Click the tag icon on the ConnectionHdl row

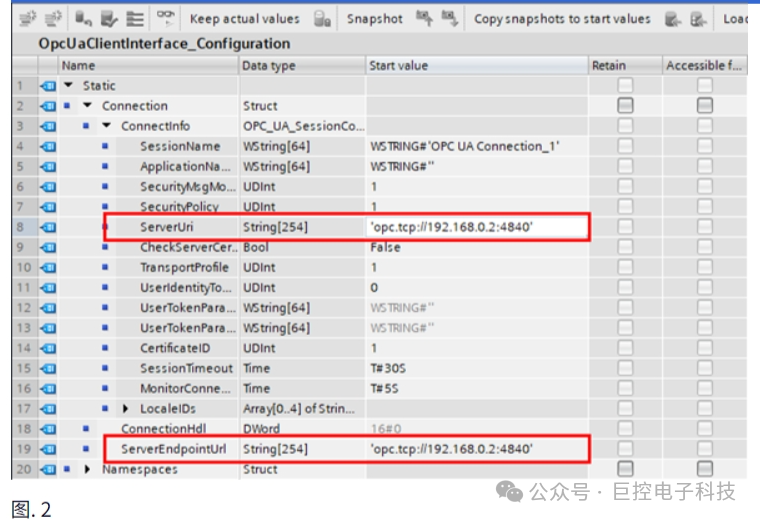(48, 429)
